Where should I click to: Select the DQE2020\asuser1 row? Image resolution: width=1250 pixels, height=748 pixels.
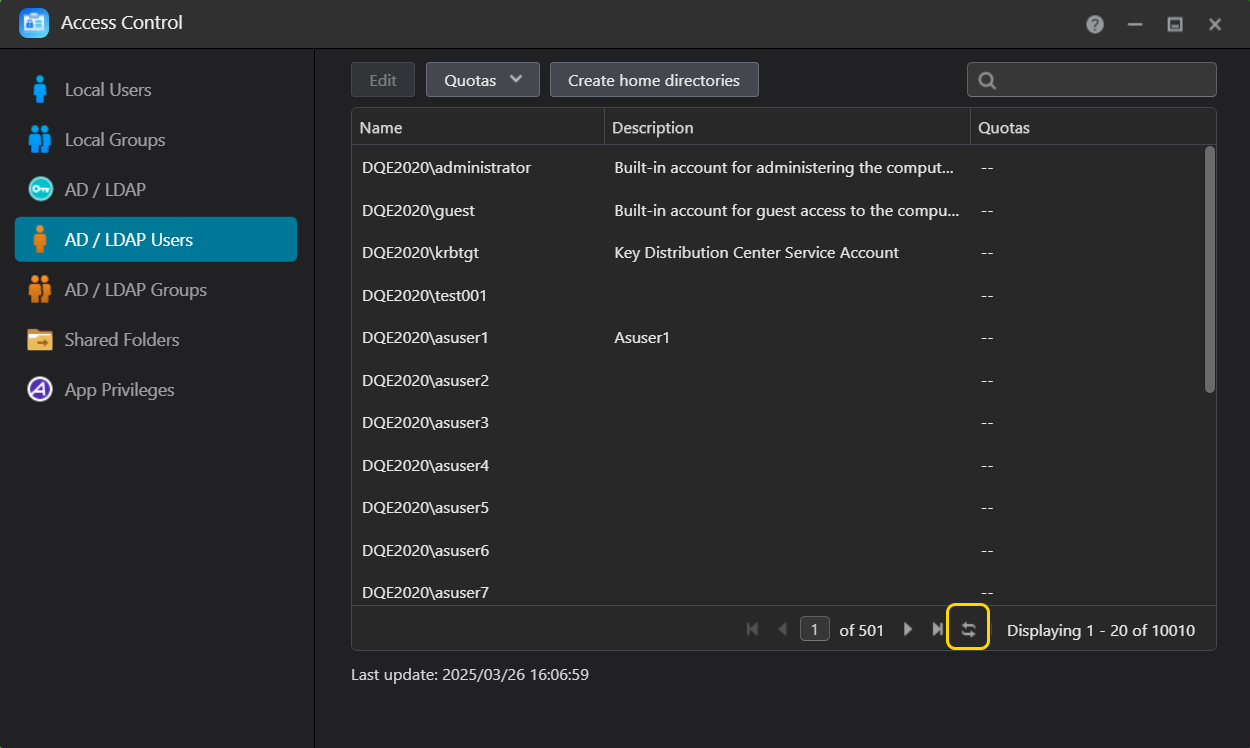coord(778,338)
